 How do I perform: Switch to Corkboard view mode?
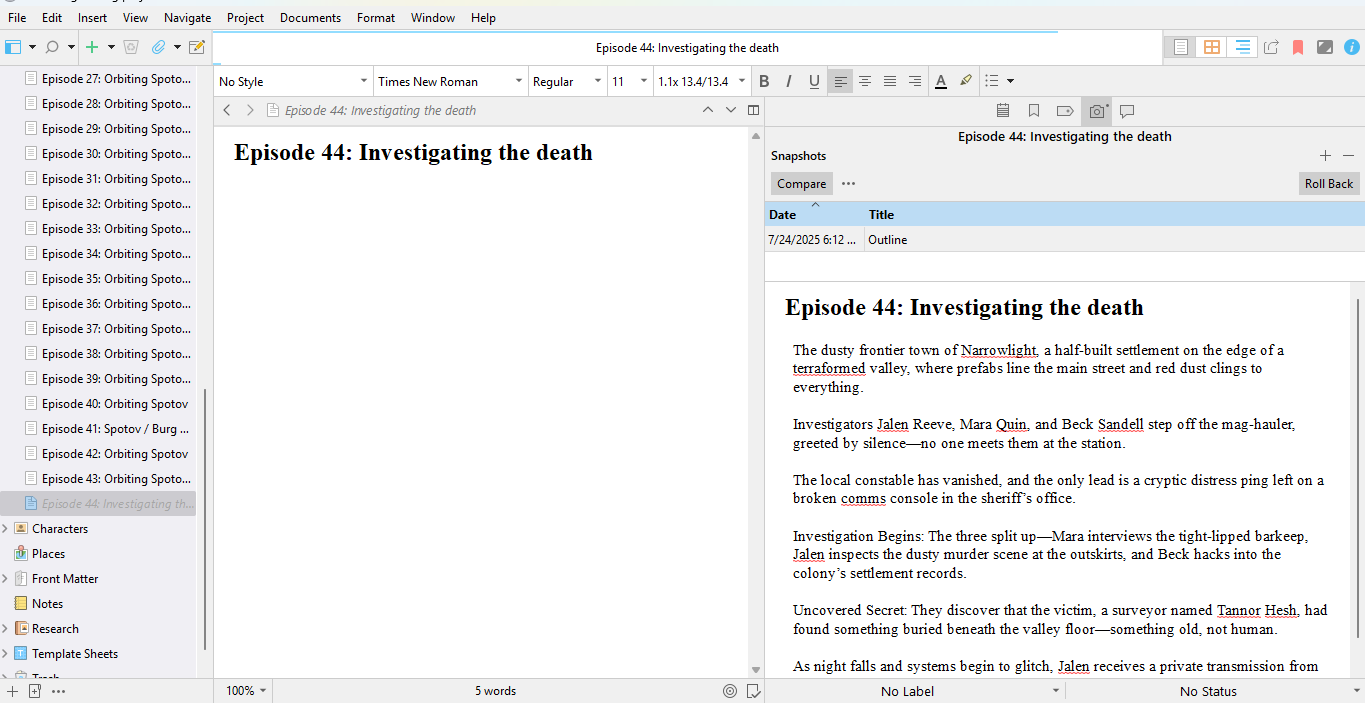pos(1212,47)
